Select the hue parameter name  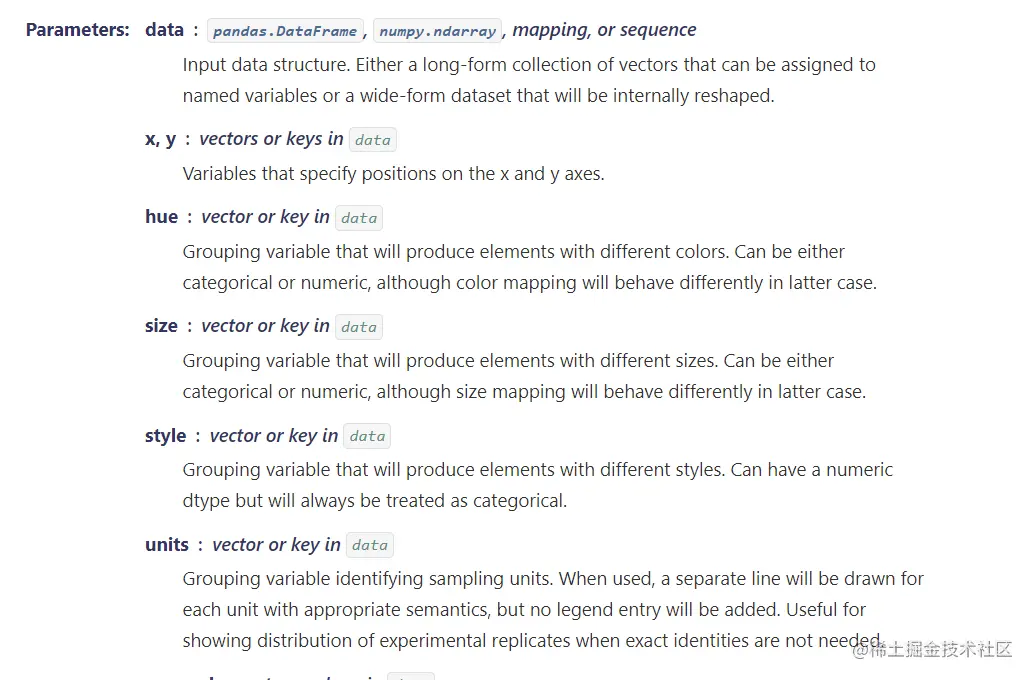pyautogui.click(x=161, y=217)
